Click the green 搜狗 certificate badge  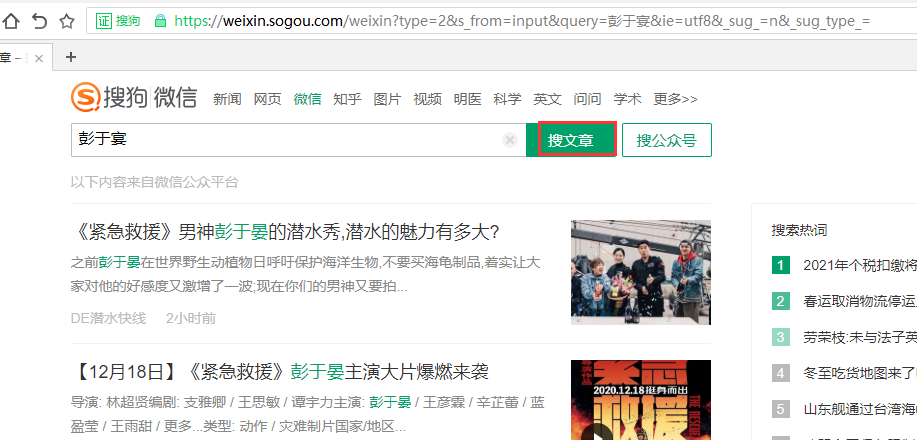(x=119, y=22)
